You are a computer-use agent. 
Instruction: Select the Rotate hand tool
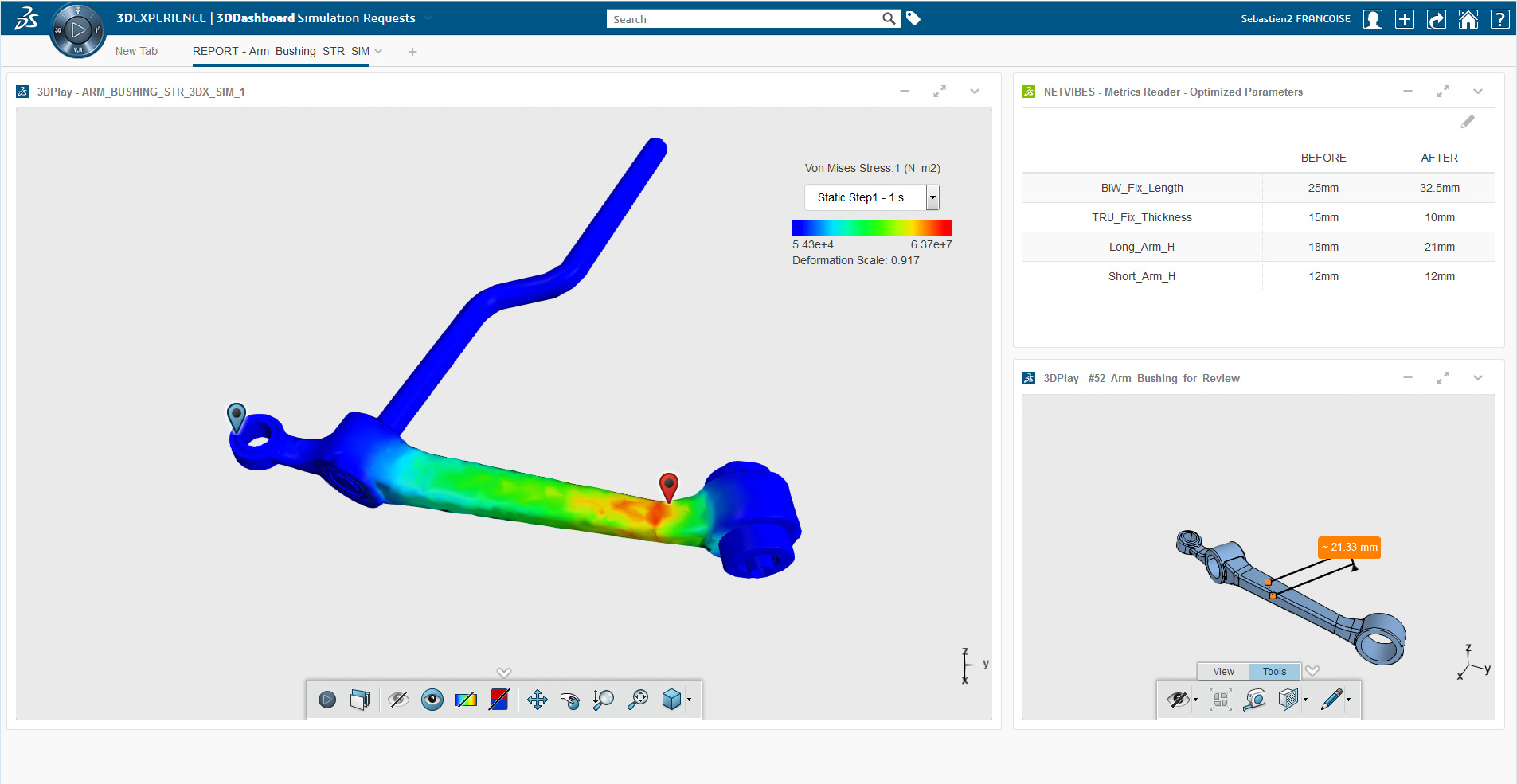[570, 700]
